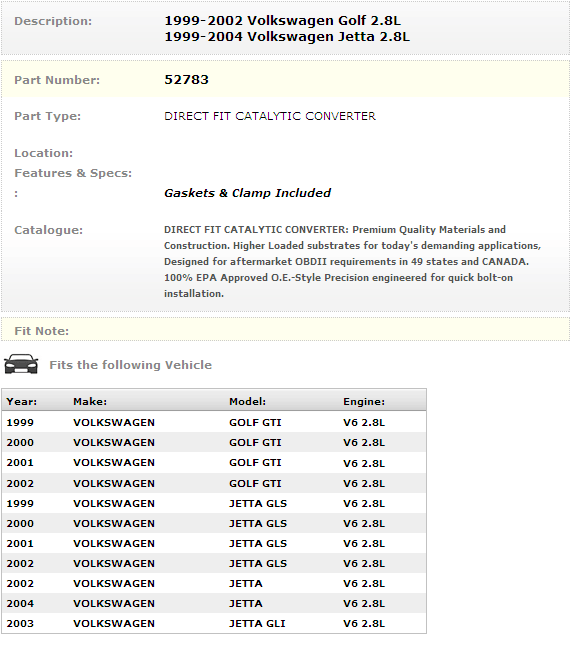Click Fits the following Vehicle heading
Screen dimensions: 570x662
(130, 365)
